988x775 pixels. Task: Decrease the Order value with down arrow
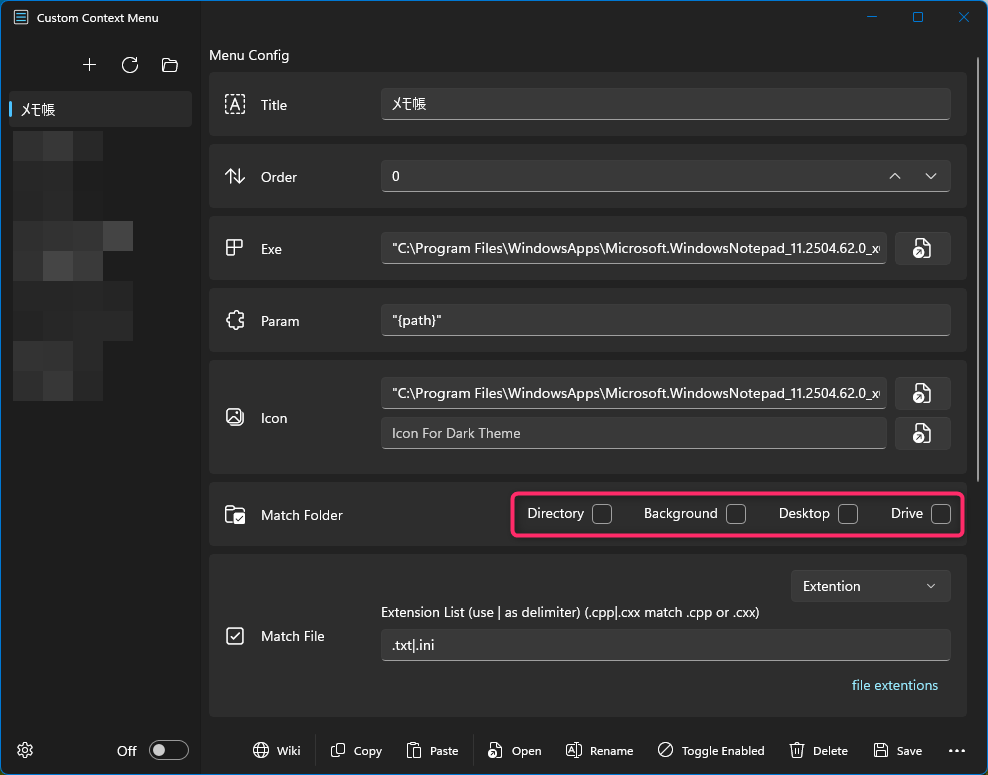point(931,176)
